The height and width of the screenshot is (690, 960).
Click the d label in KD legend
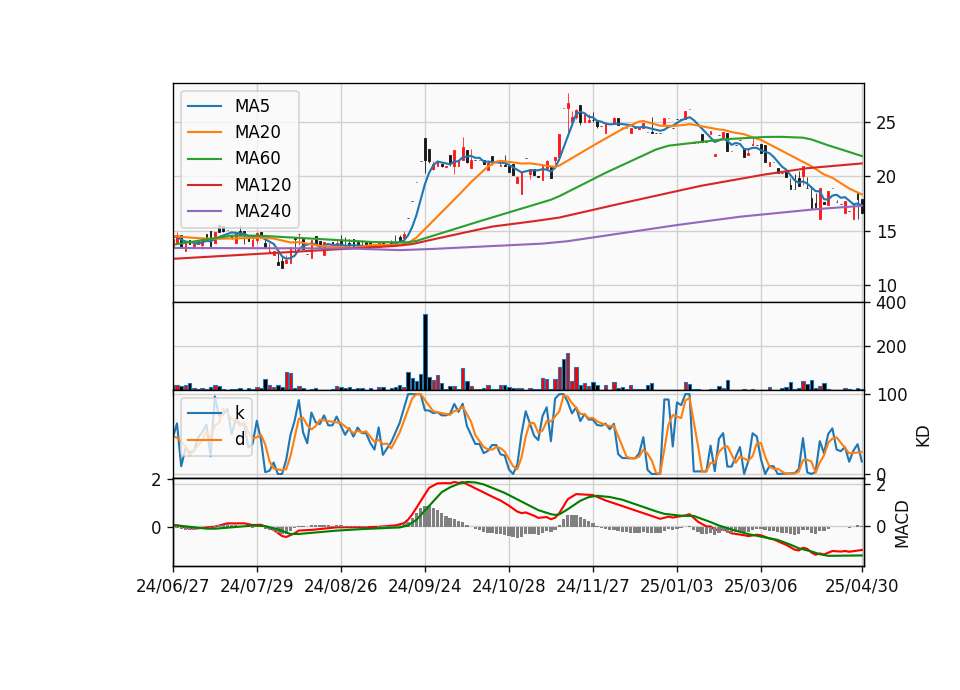[240, 439]
